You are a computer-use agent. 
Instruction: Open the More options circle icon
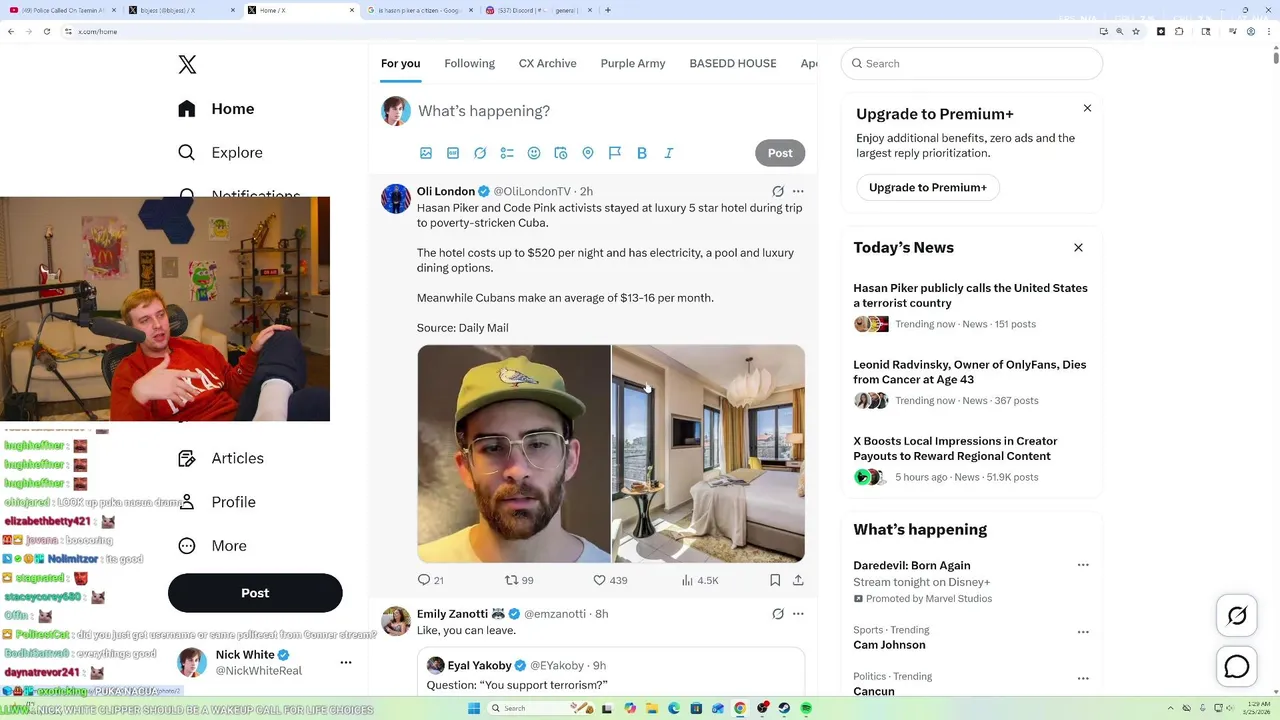187,546
